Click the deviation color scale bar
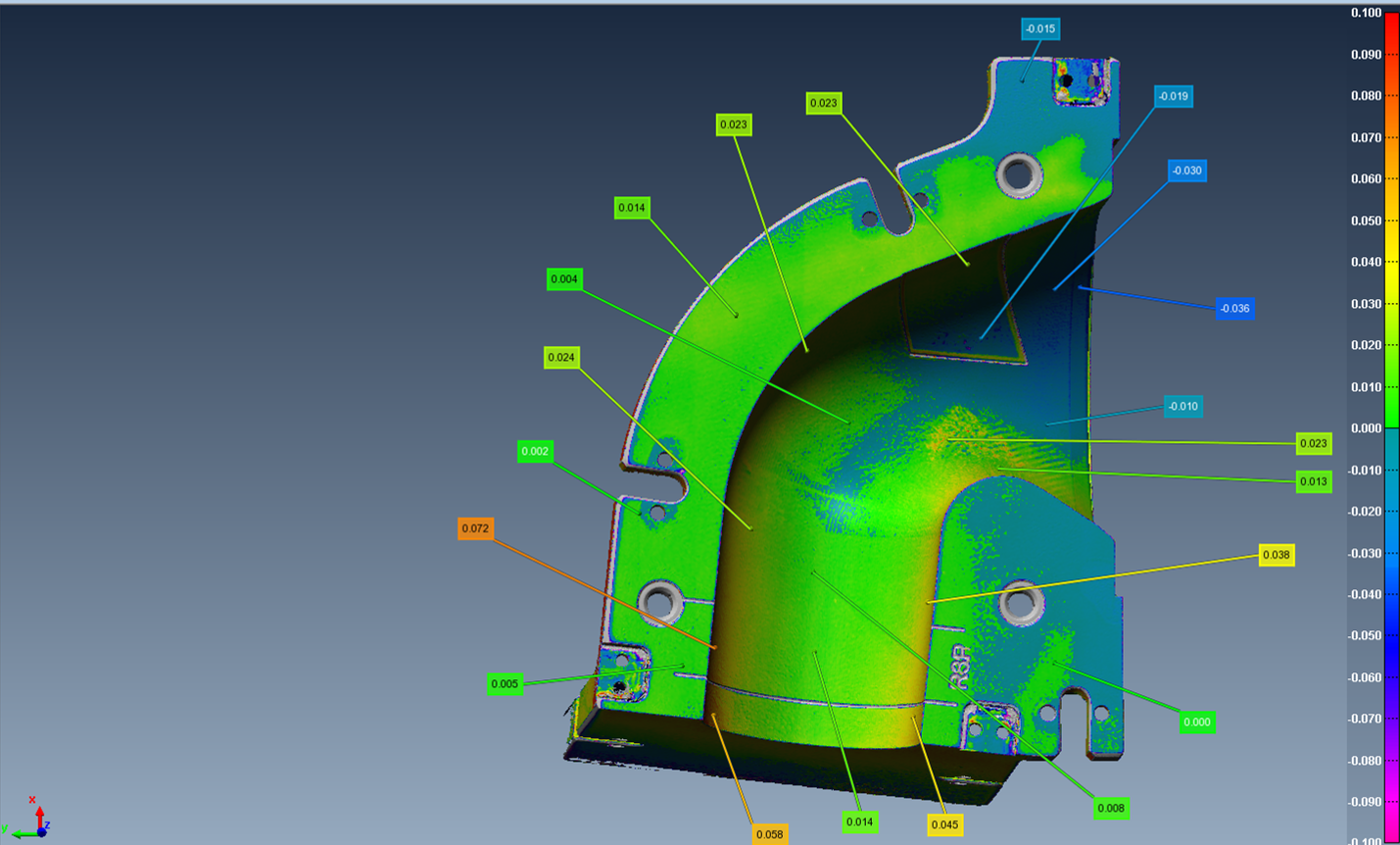The height and width of the screenshot is (845, 1400). coord(1391,428)
